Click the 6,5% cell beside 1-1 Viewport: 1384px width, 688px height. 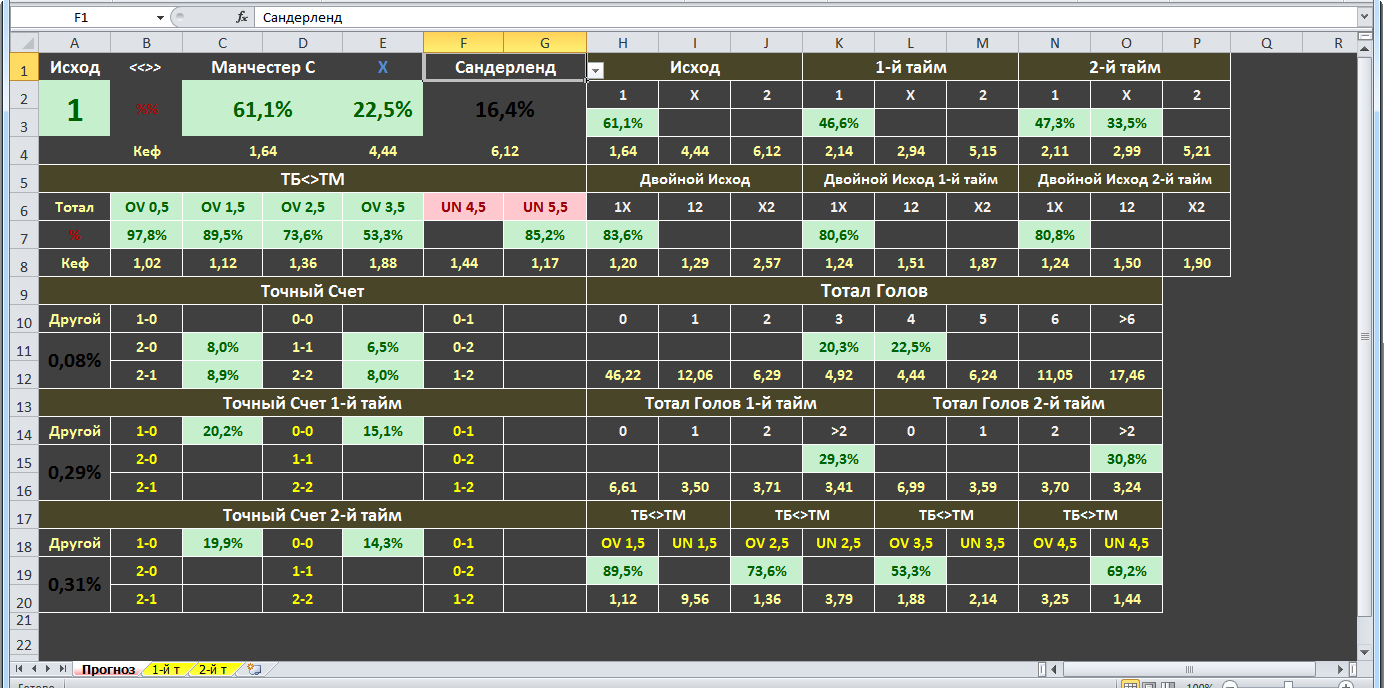383,347
